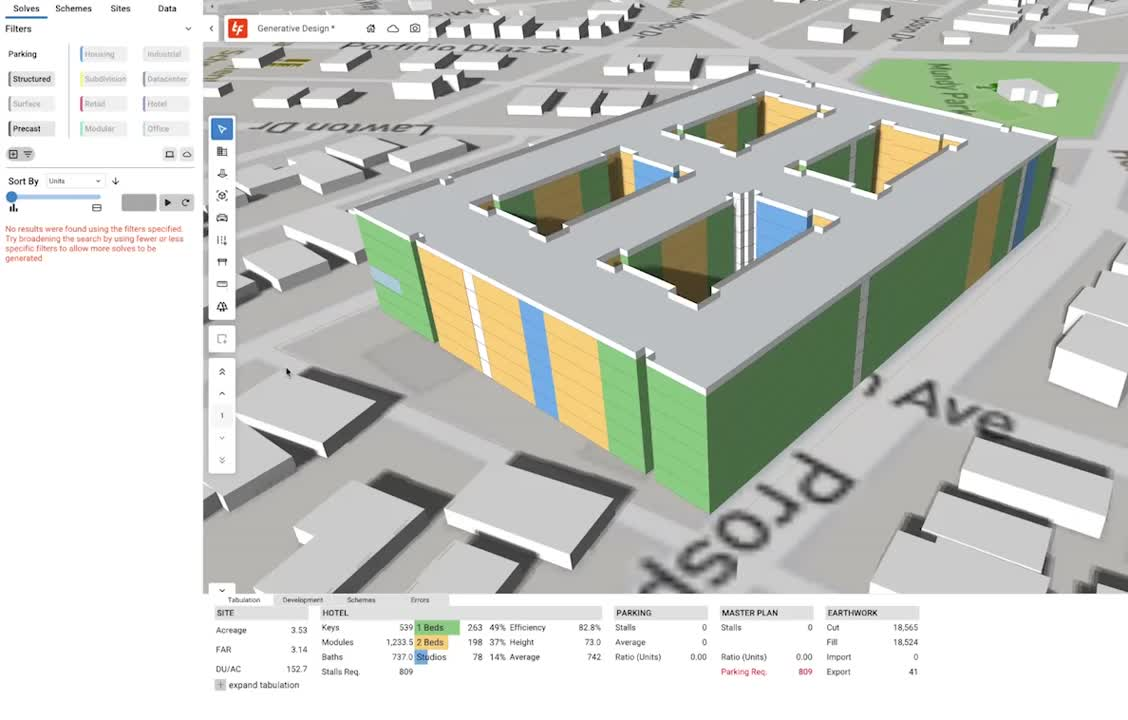The image size is (1128, 720).
Task: Switch to the Development tab
Action: point(302,600)
